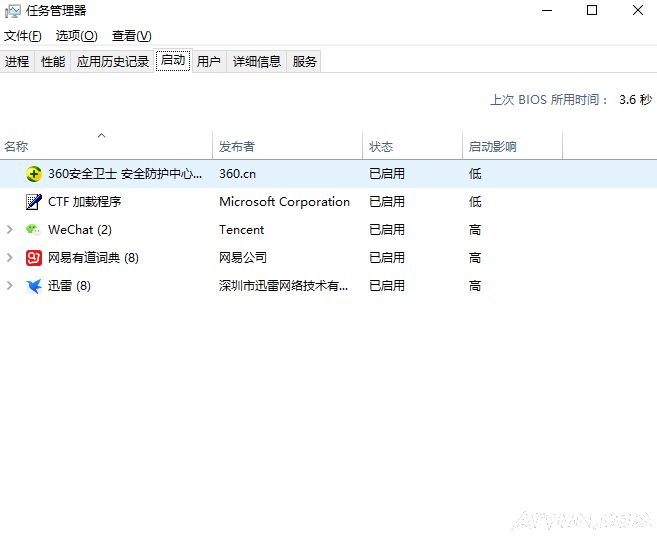Viewport: 657px width, 536px height.
Task: Click the 360安全卫士 icon in the list
Action: click(33, 173)
